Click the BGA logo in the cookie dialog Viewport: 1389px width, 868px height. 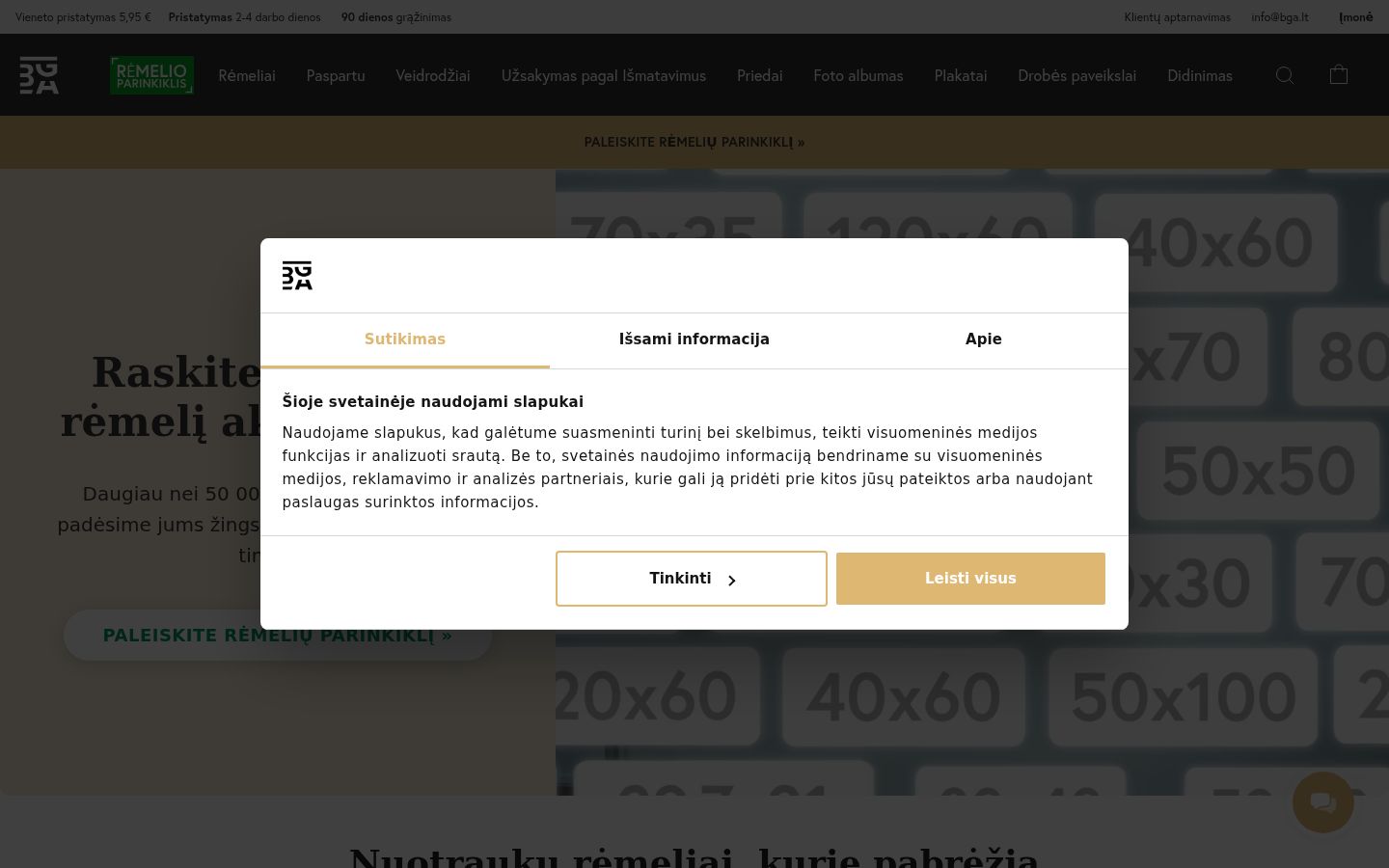(297, 276)
